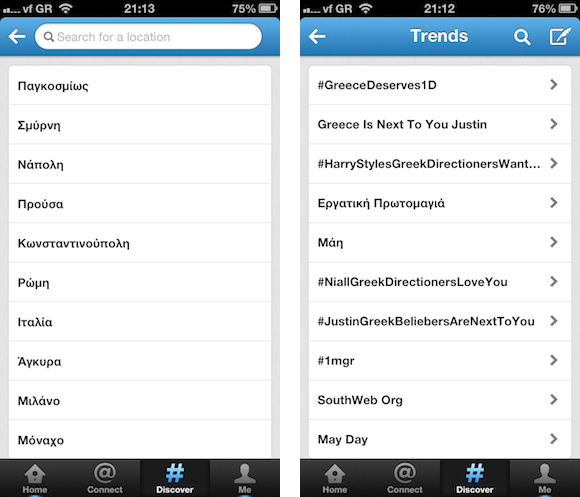Switch to Discover tab in right phone

tap(475, 478)
